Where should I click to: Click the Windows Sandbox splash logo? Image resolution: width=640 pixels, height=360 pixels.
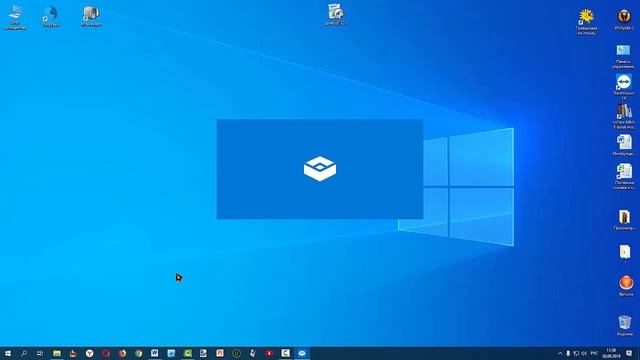tap(320, 169)
